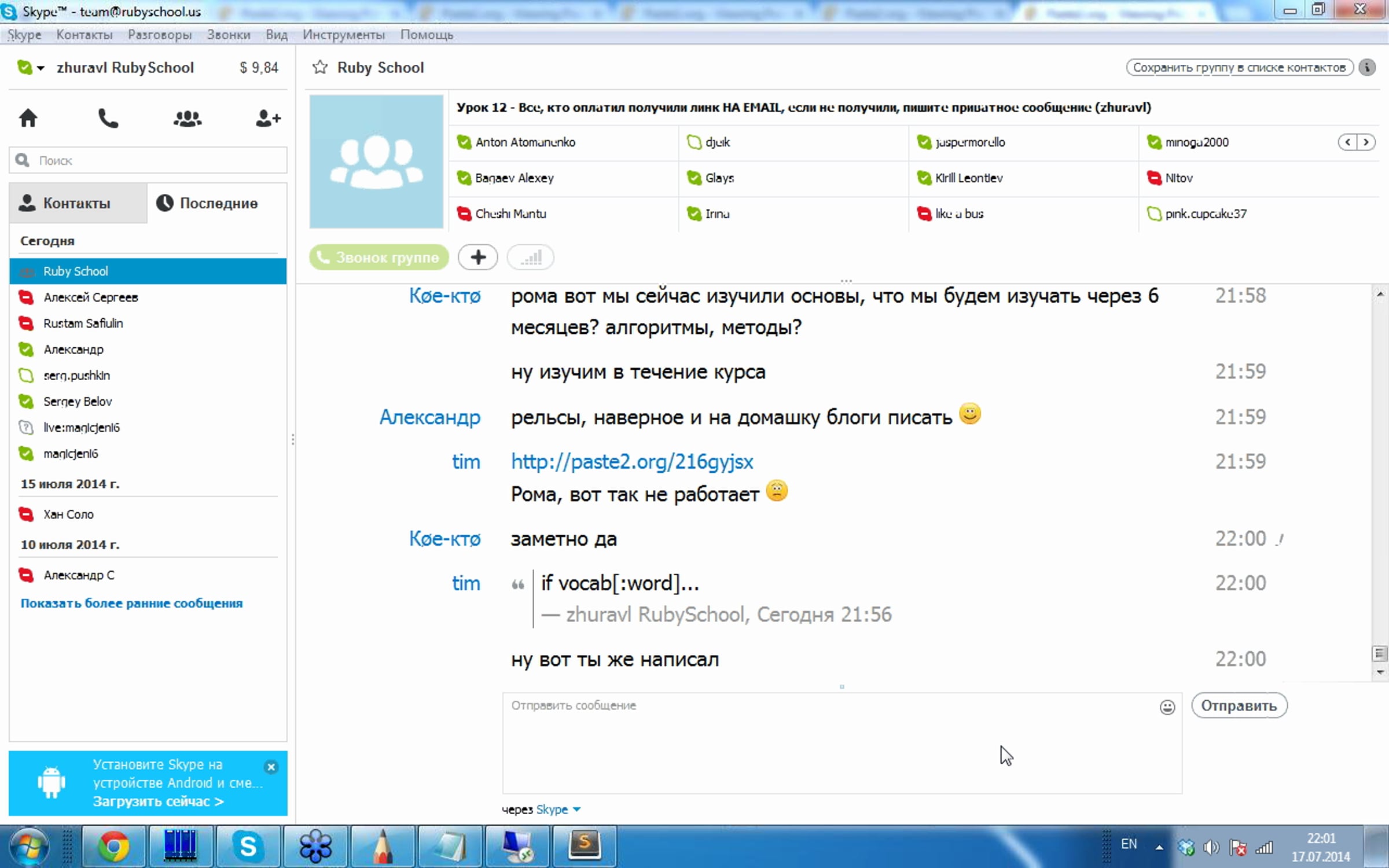Click the create group icon
Image resolution: width=1389 pixels, height=868 pixels.
tap(188, 119)
